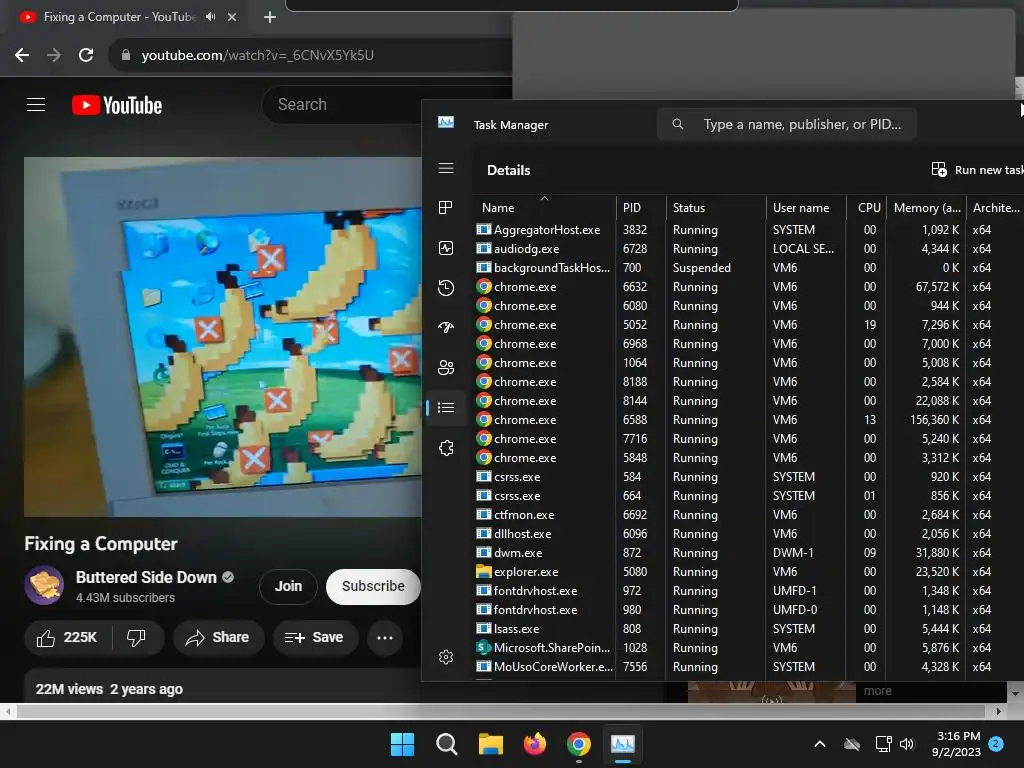The width and height of the screenshot is (1024, 768).
Task: Open Task Manager settings gear
Action: coord(446,657)
